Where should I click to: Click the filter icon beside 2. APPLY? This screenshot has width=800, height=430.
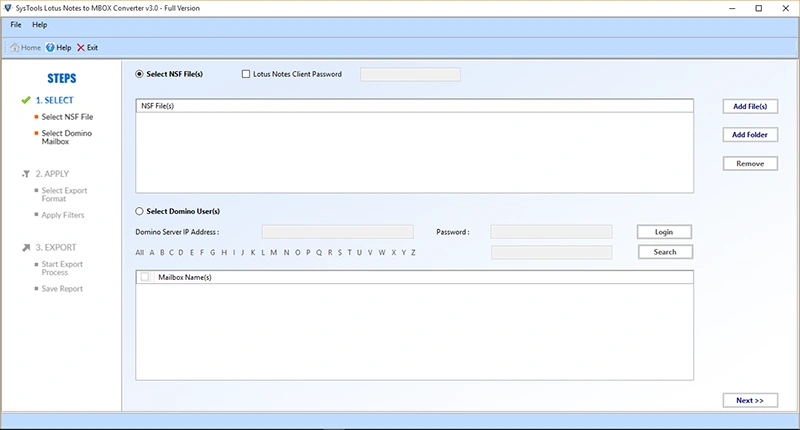[26, 174]
